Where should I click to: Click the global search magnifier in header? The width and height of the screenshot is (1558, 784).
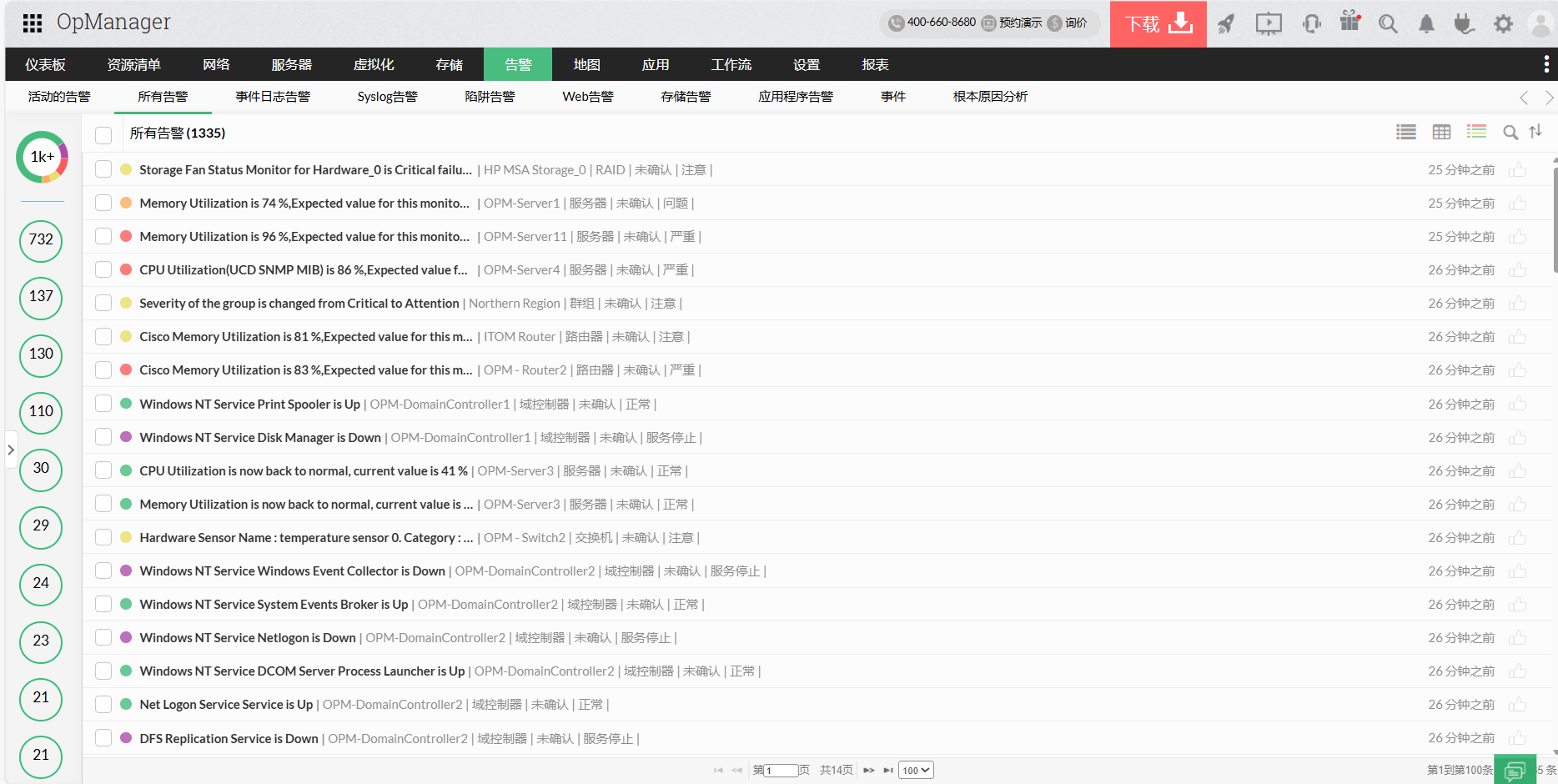(1388, 23)
